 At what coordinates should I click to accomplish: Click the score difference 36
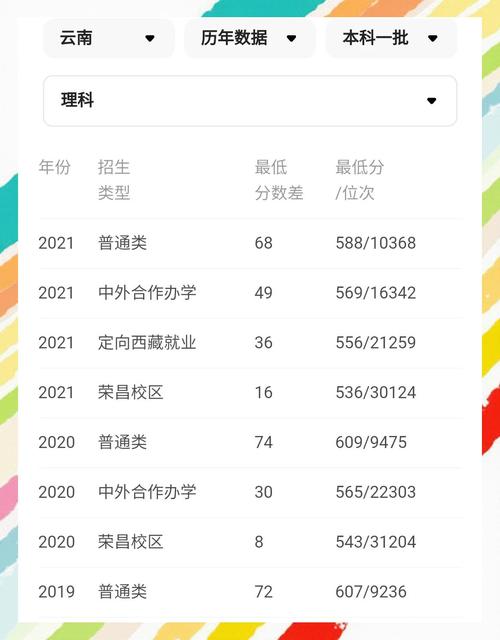264,343
